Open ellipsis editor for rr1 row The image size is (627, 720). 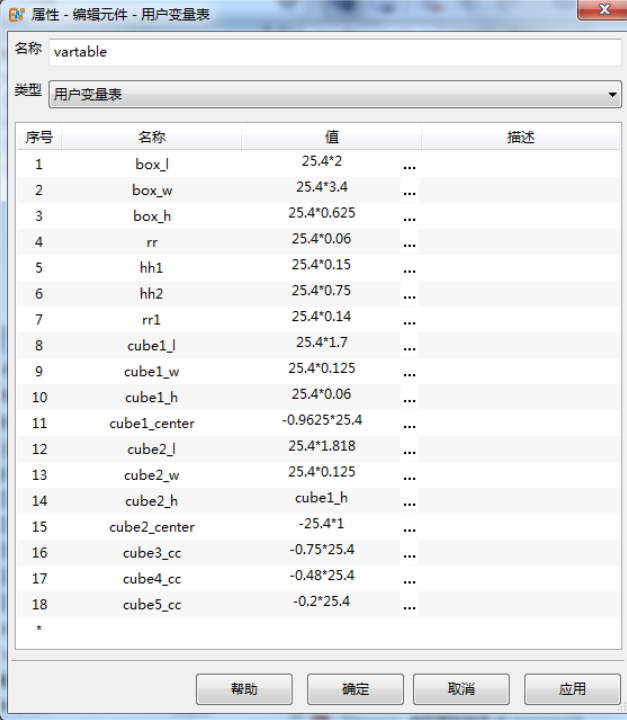(409, 320)
